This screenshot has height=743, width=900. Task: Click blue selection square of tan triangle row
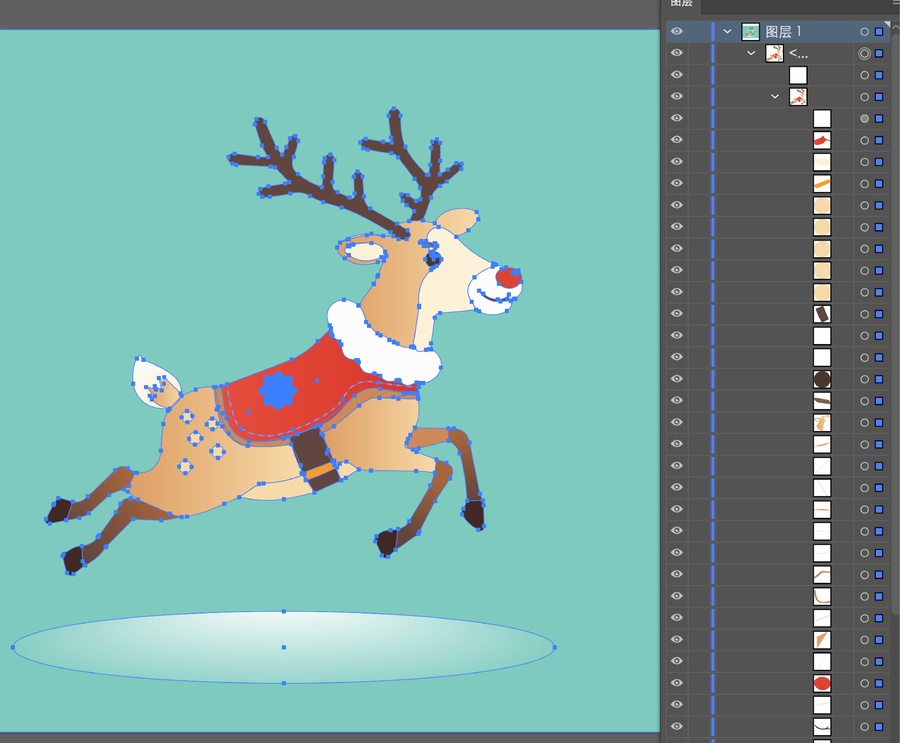click(x=879, y=640)
